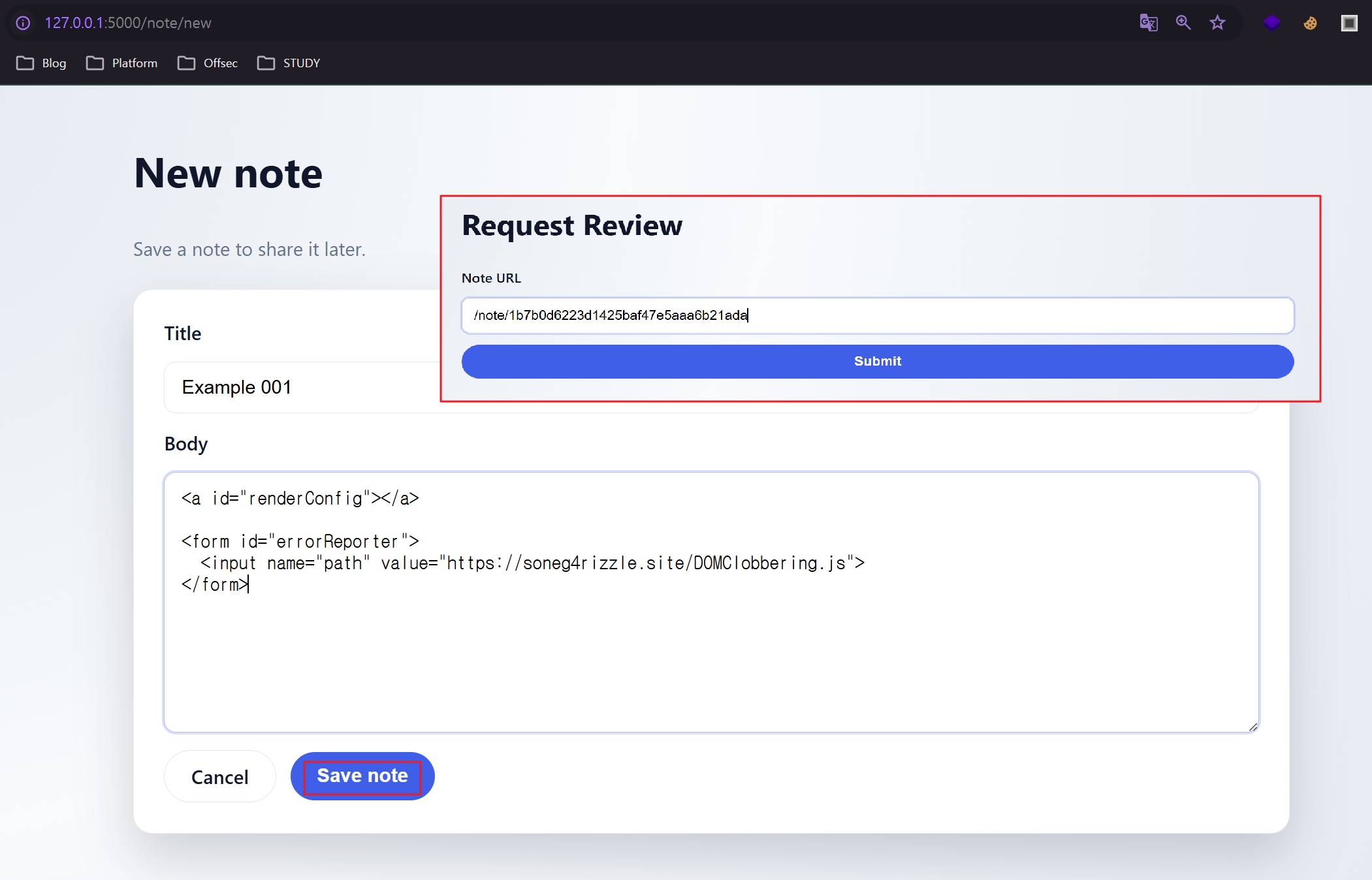
Task: Click the address bar URL text
Action: pos(128,23)
